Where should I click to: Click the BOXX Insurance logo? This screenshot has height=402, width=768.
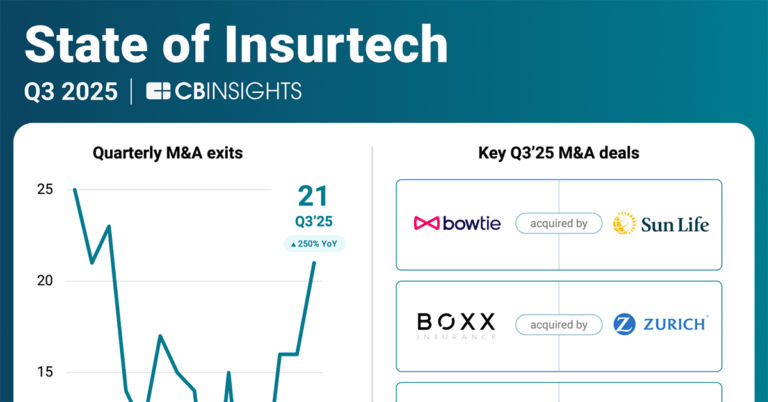click(456, 325)
